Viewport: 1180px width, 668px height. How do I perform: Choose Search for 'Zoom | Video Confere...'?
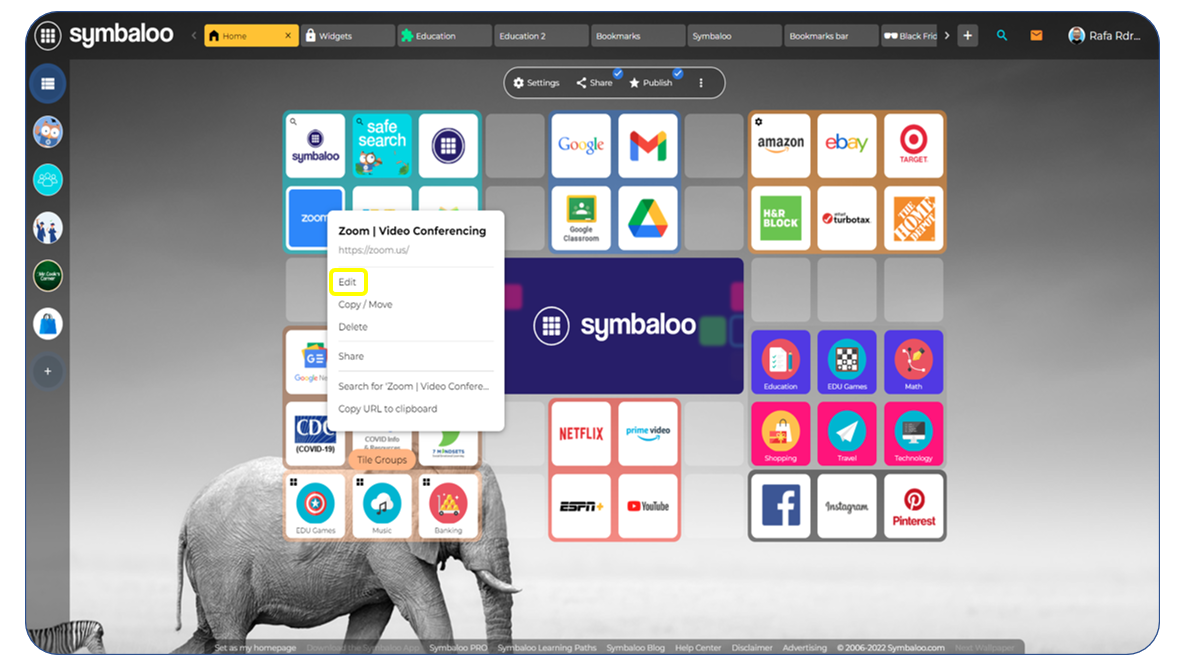413,387
